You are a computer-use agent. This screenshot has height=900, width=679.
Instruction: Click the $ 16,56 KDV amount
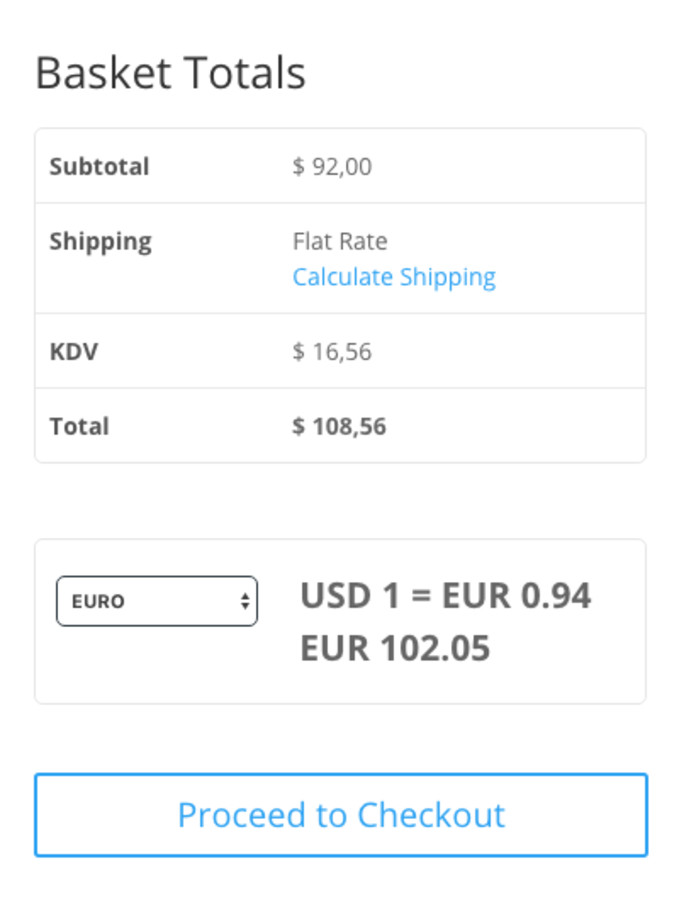coord(332,352)
